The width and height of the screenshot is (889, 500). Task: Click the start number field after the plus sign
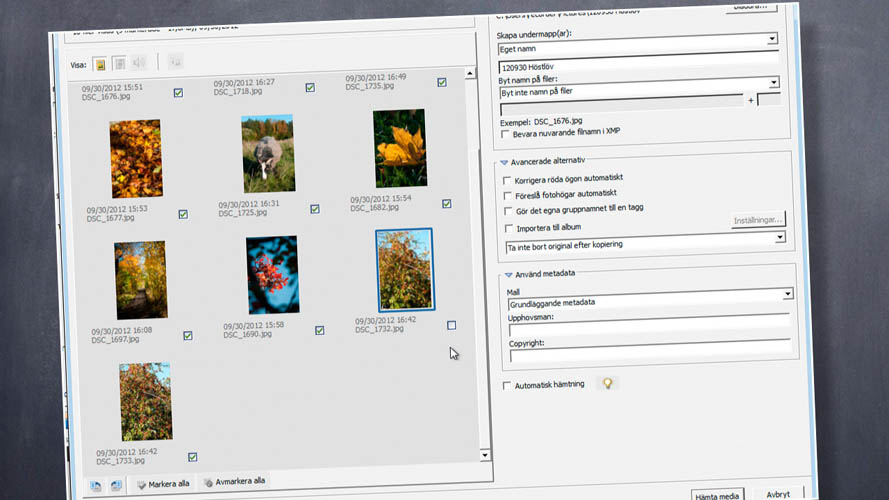click(x=769, y=99)
